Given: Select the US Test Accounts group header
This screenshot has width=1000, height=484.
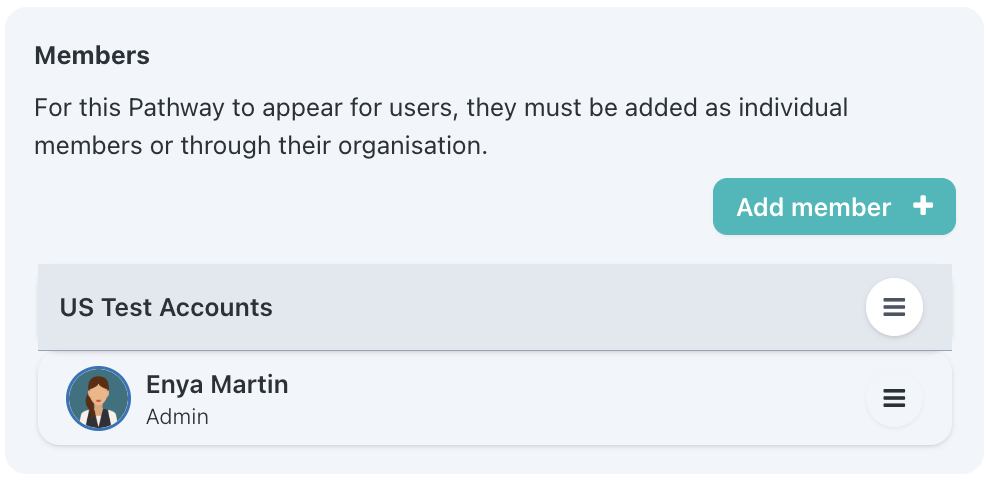Looking at the screenshot, I should 495,307.
